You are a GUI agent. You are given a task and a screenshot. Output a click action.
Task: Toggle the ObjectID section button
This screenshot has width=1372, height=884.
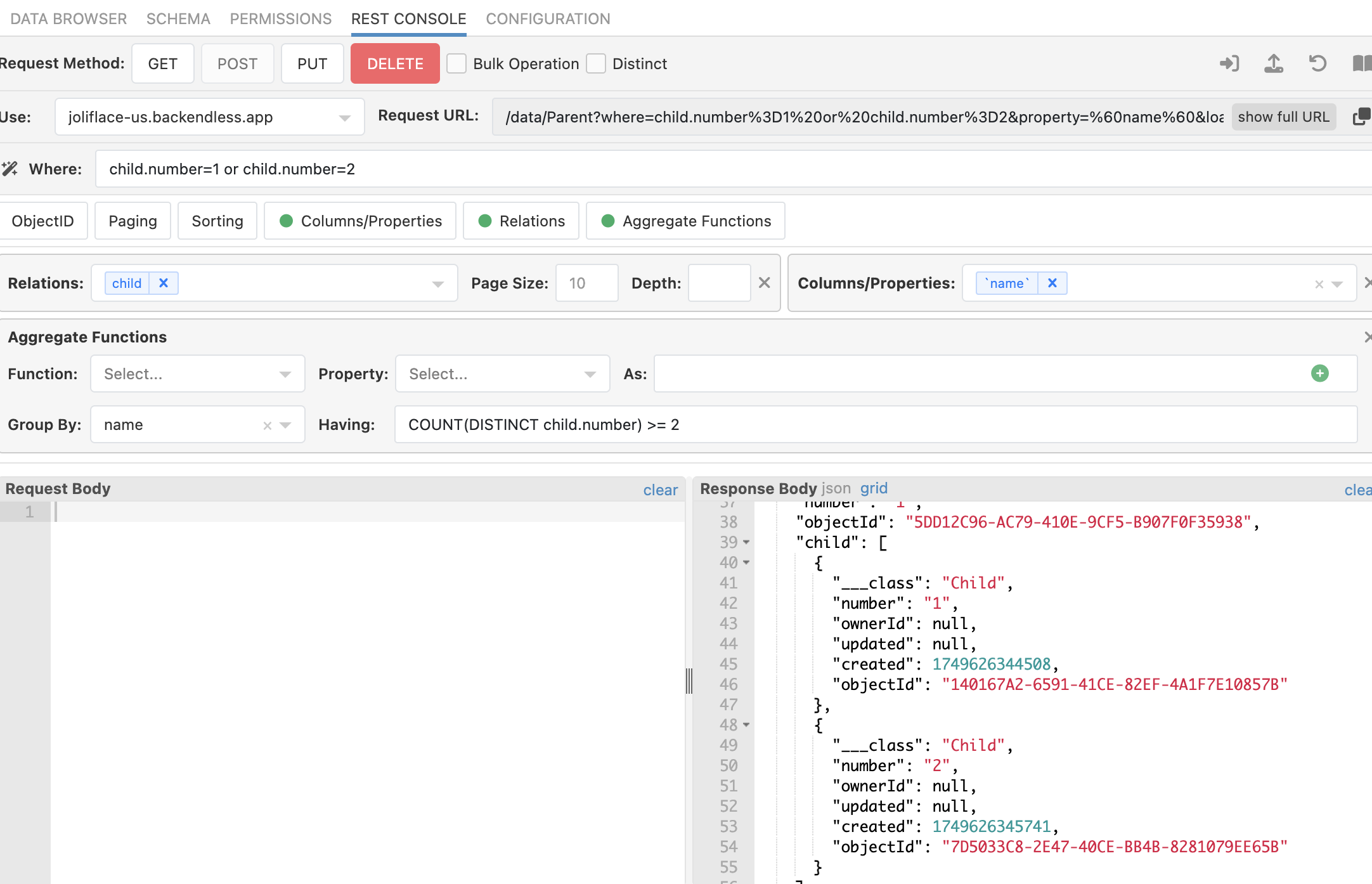tap(42, 221)
